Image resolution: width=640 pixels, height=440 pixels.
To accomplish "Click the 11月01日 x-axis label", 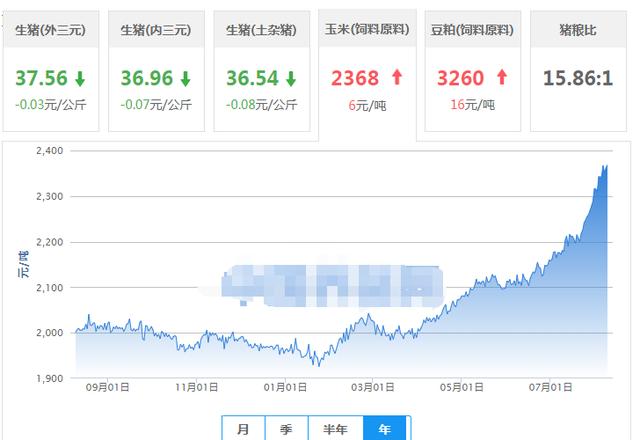I will tap(196, 387).
